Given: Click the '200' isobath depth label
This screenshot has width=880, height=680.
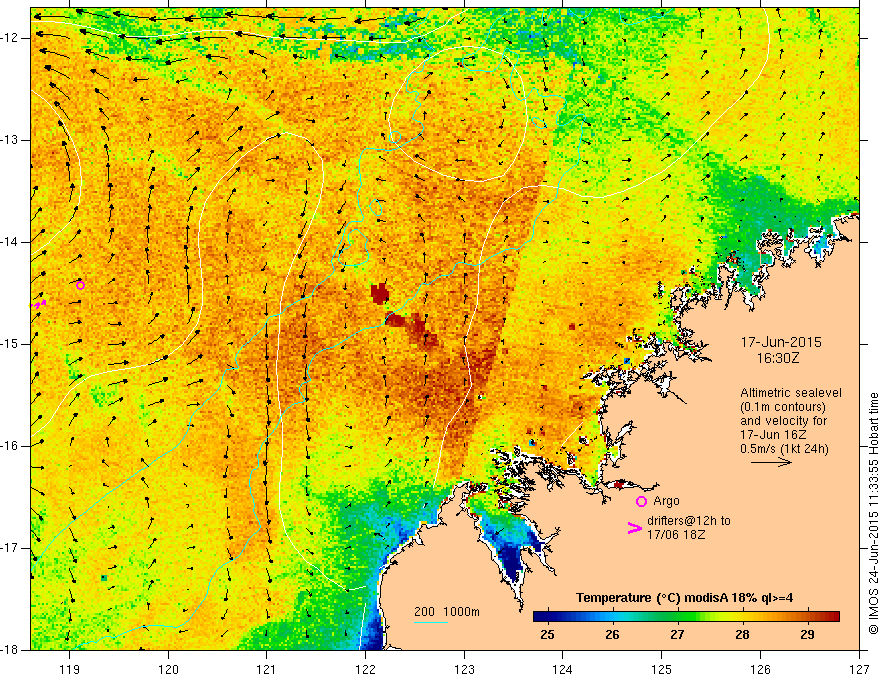Looking at the screenshot, I should point(424,612).
